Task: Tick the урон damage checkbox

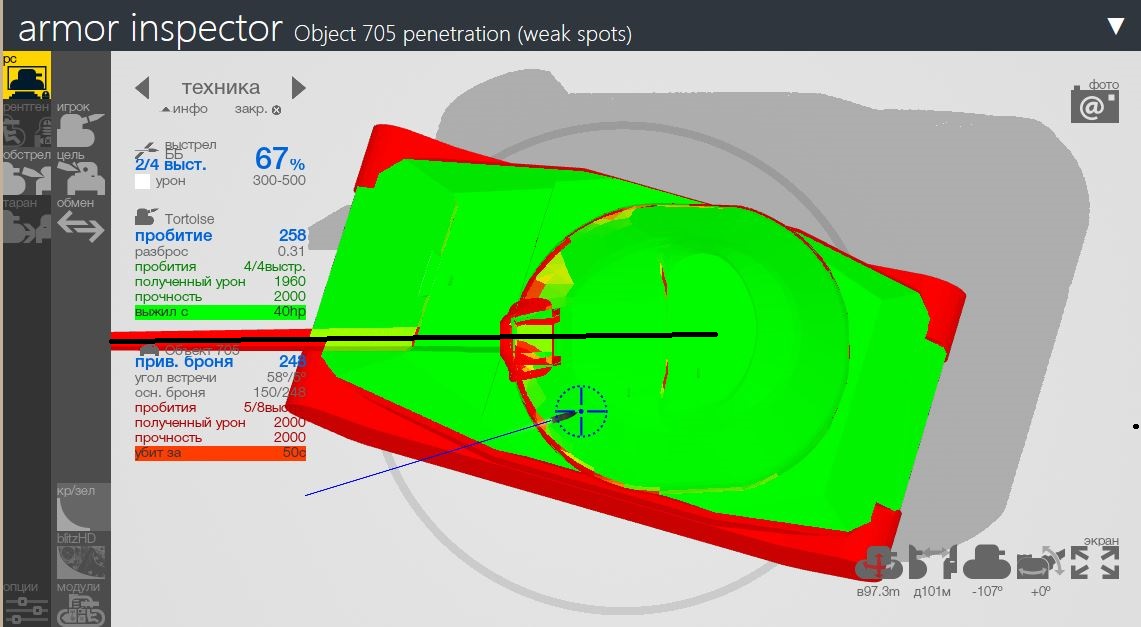Action: (x=143, y=181)
